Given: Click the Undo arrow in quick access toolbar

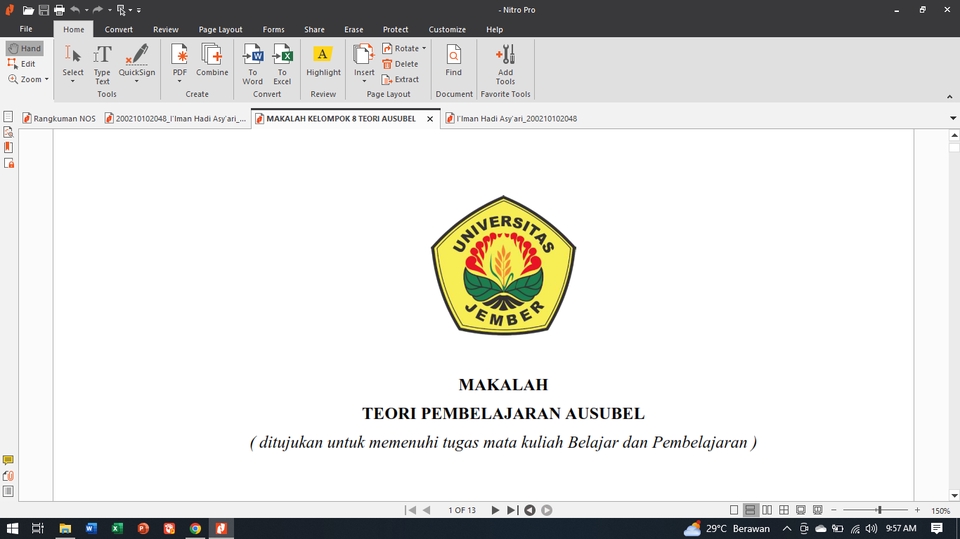Looking at the screenshot, I should 75,10.
